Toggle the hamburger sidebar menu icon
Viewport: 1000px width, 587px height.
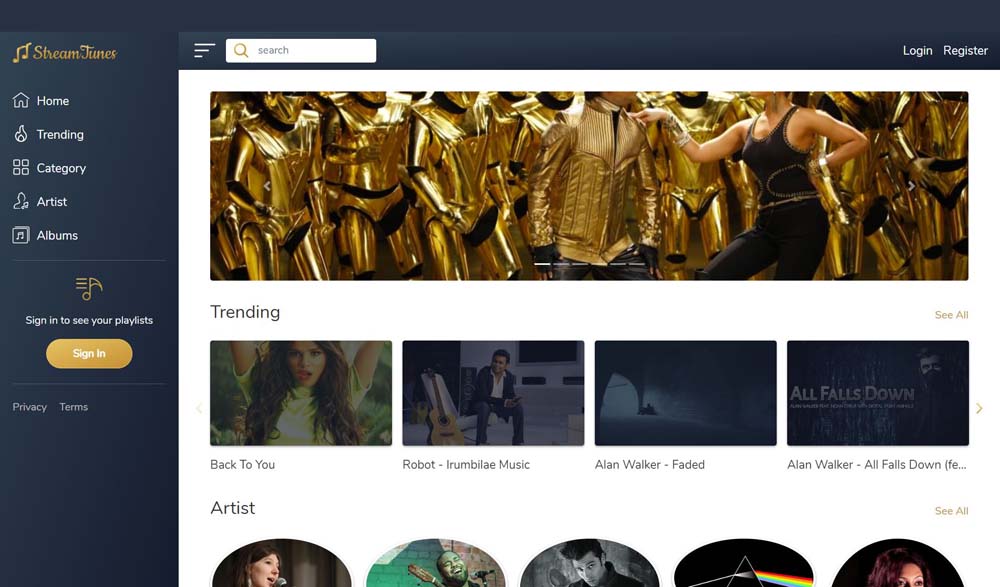pyautogui.click(x=204, y=50)
